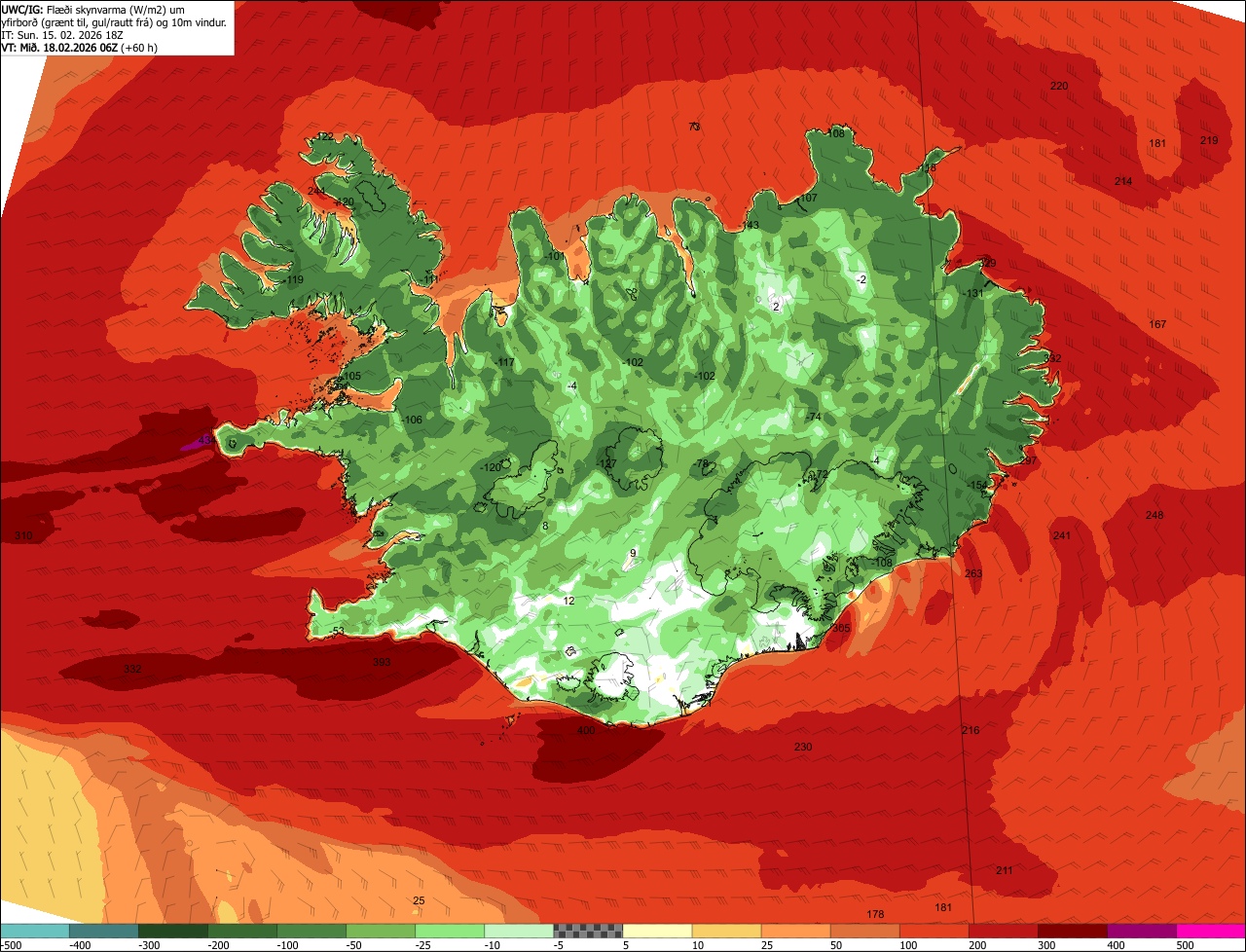Click the '-500' legend scale label
The height and width of the screenshot is (952, 1246).
[12, 944]
